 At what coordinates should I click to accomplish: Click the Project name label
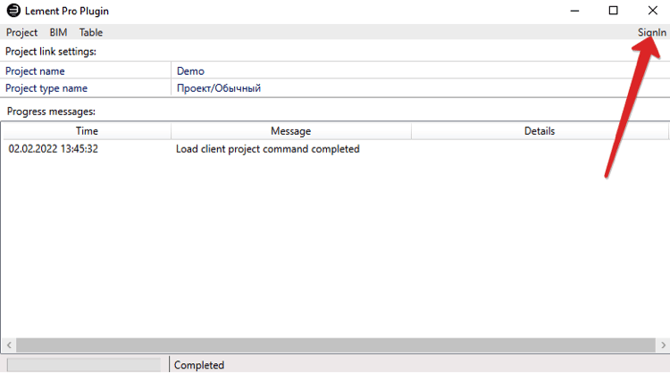[35, 71]
